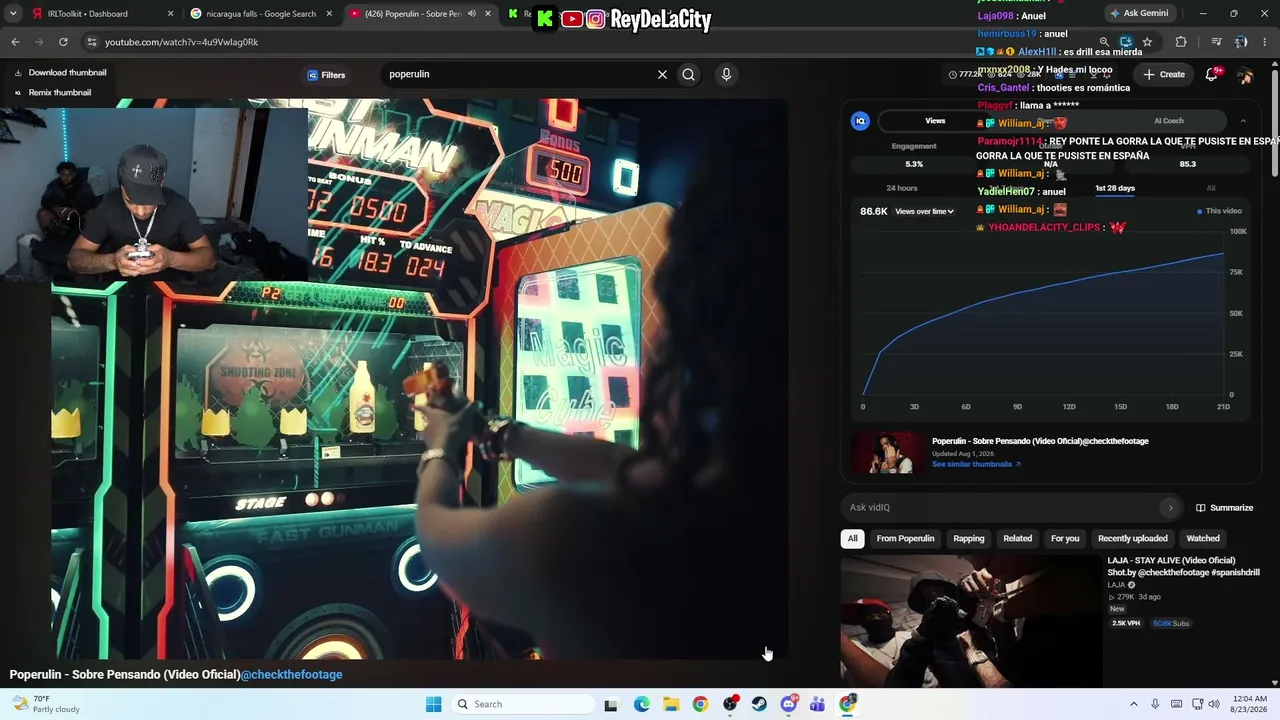Open the taskbar clock showing 12:04 AM

1250,704
